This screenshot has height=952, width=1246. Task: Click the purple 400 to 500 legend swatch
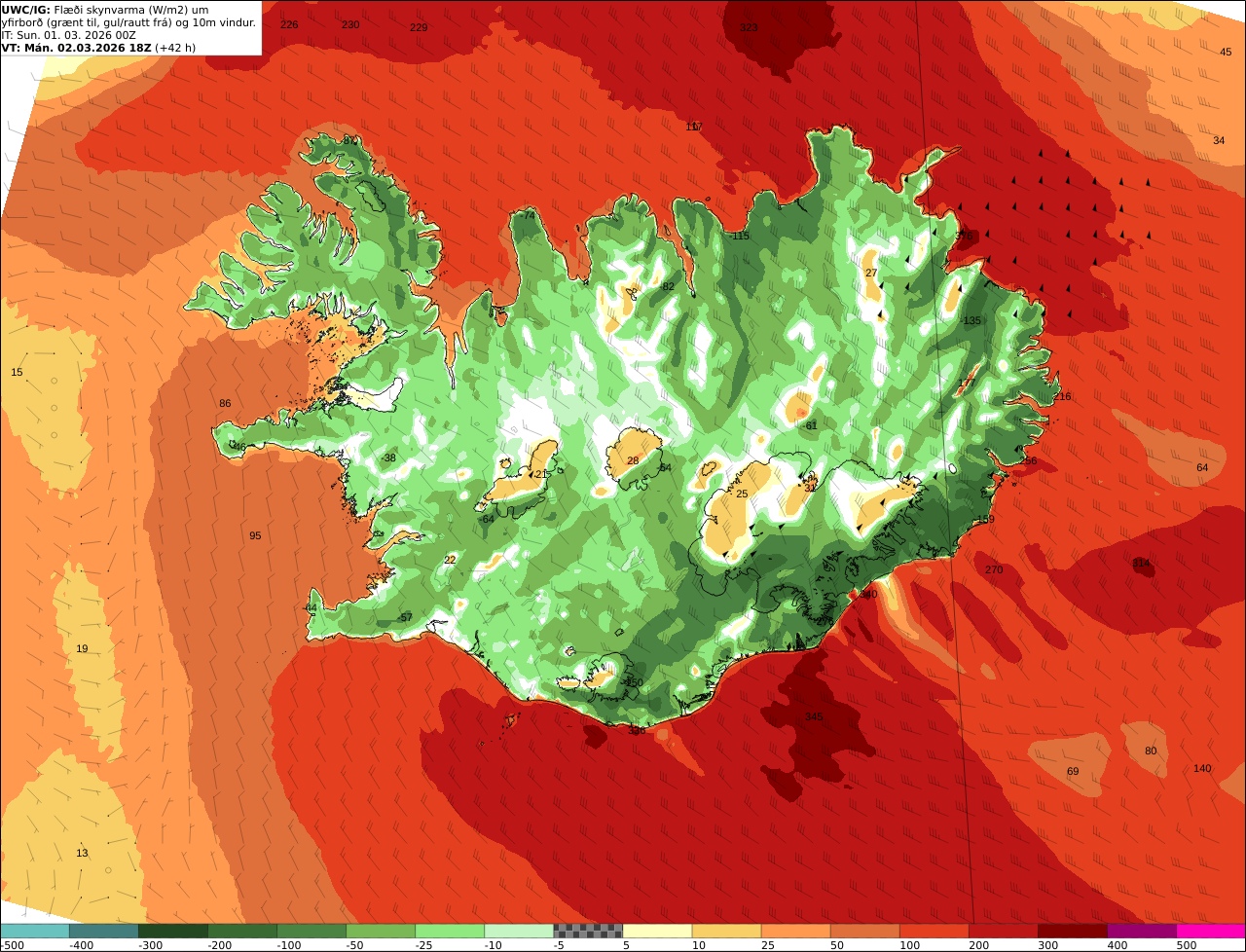[1141, 931]
